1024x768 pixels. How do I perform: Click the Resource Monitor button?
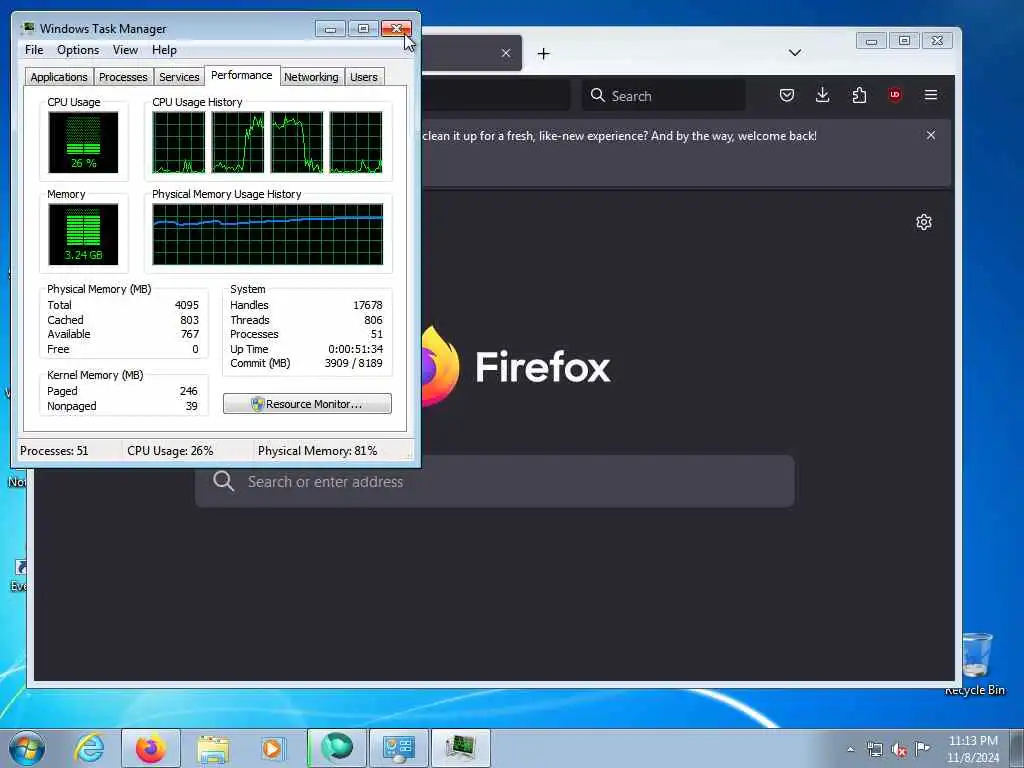[x=307, y=404]
